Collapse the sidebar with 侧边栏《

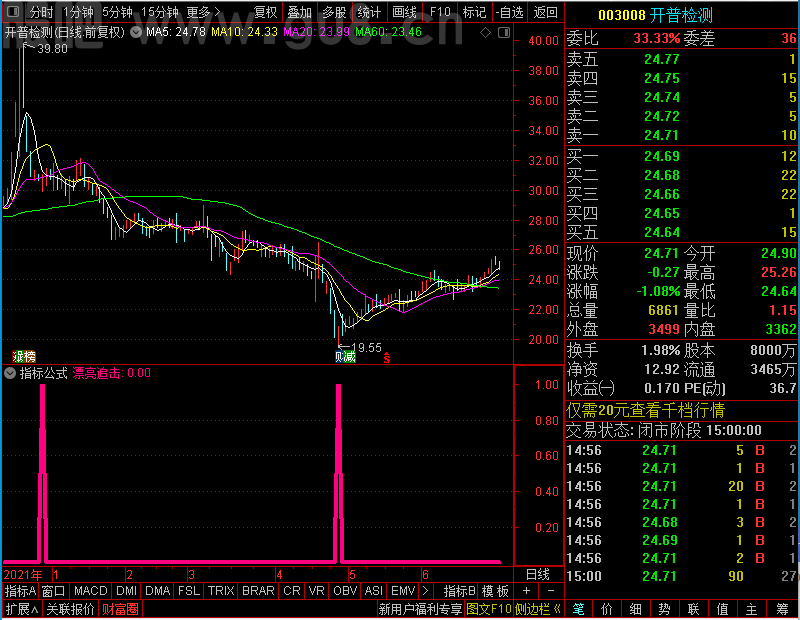point(538,609)
